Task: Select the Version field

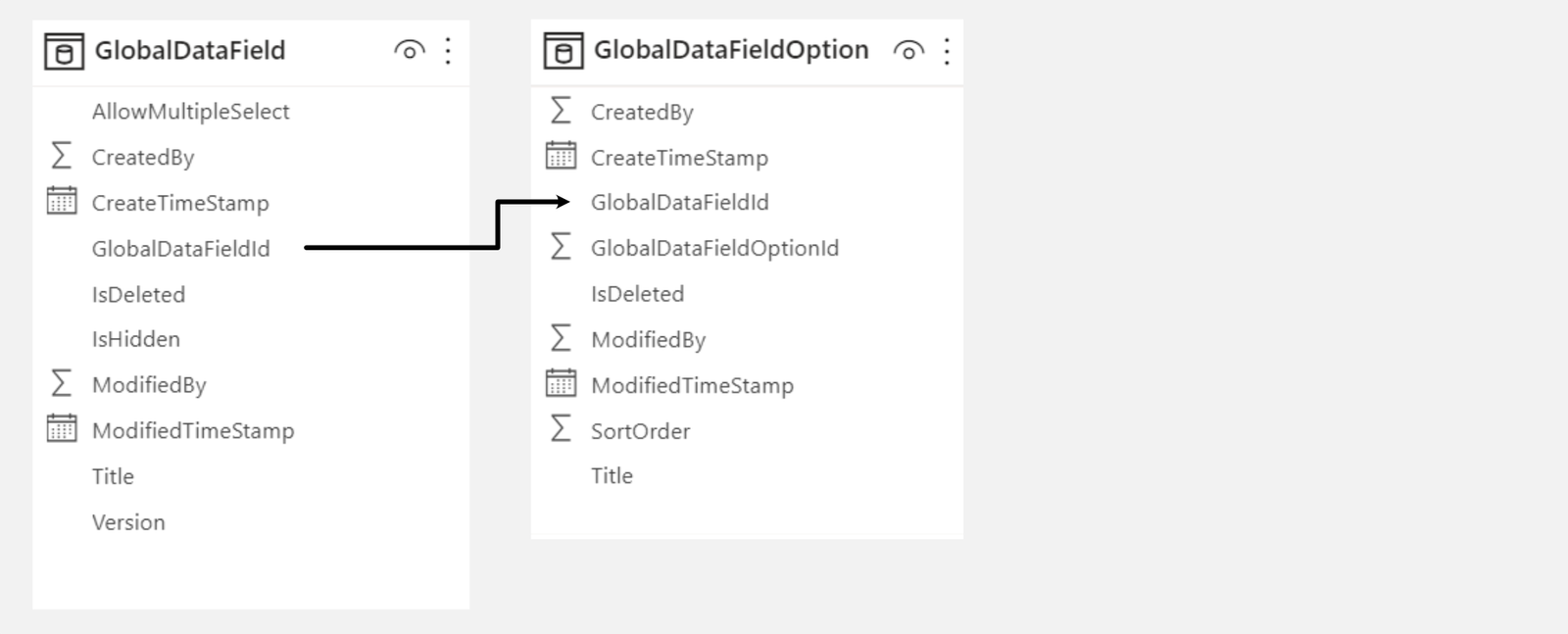Action: click(128, 522)
